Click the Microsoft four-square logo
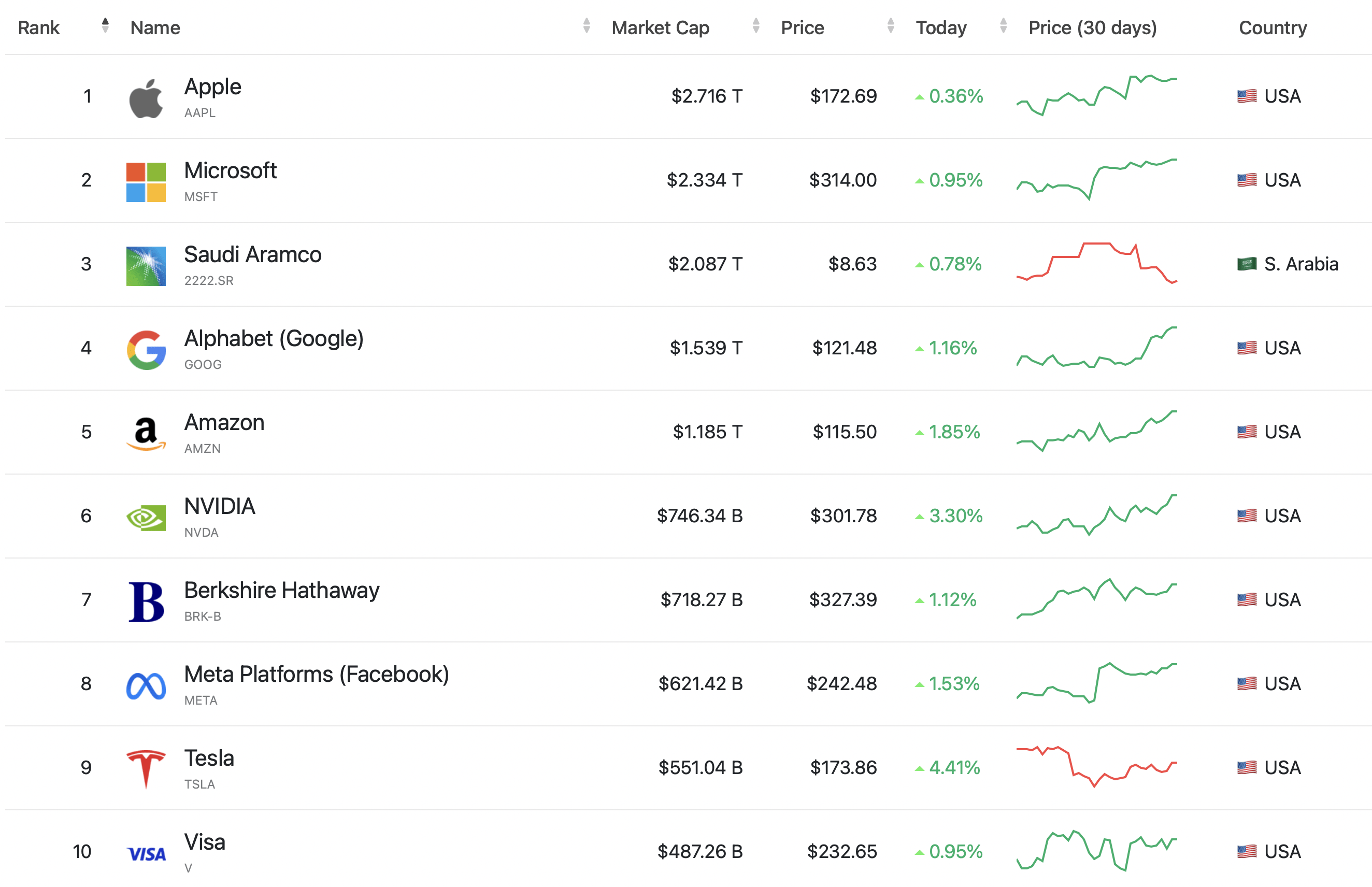The height and width of the screenshot is (887, 1372). coord(146,182)
